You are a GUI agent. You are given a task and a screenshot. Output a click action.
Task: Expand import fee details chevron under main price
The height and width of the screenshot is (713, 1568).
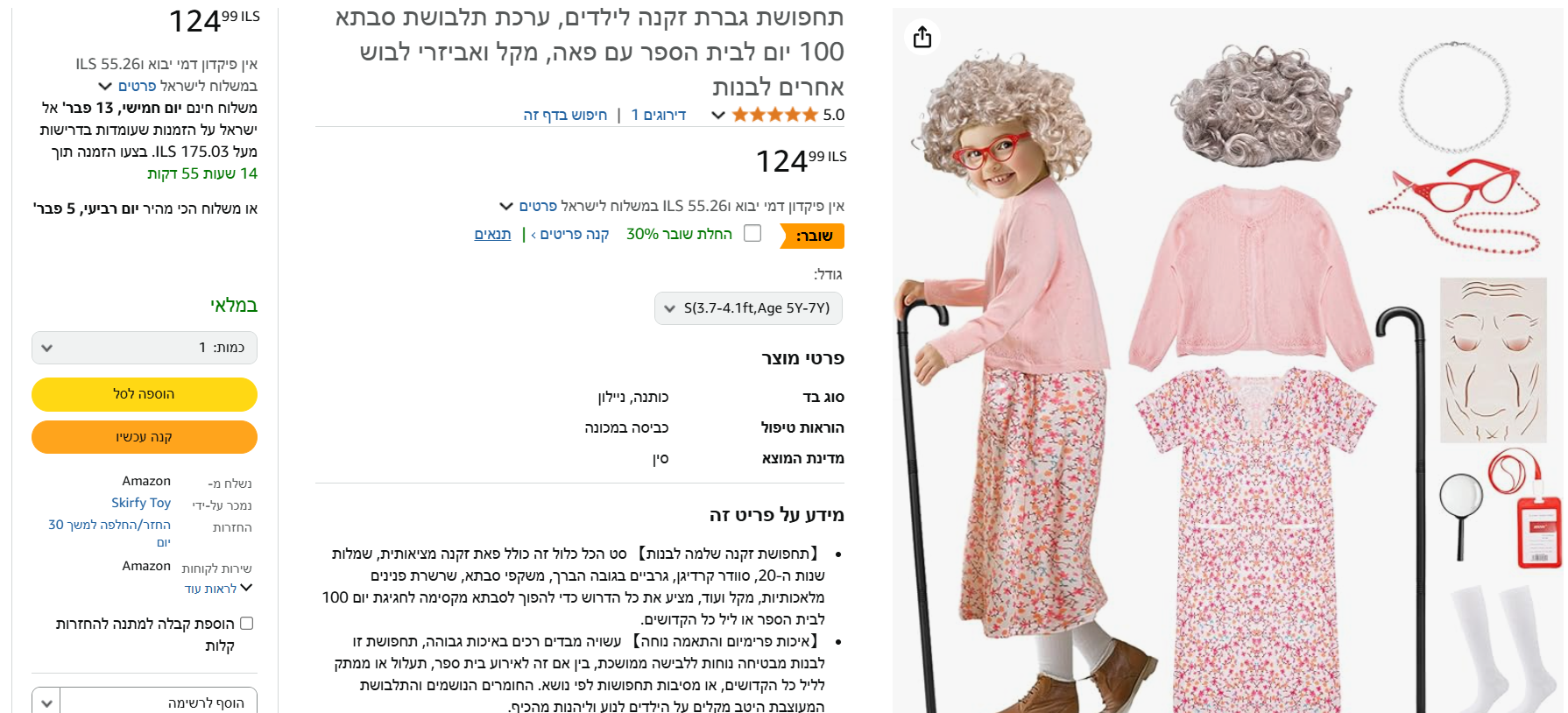point(505,207)
